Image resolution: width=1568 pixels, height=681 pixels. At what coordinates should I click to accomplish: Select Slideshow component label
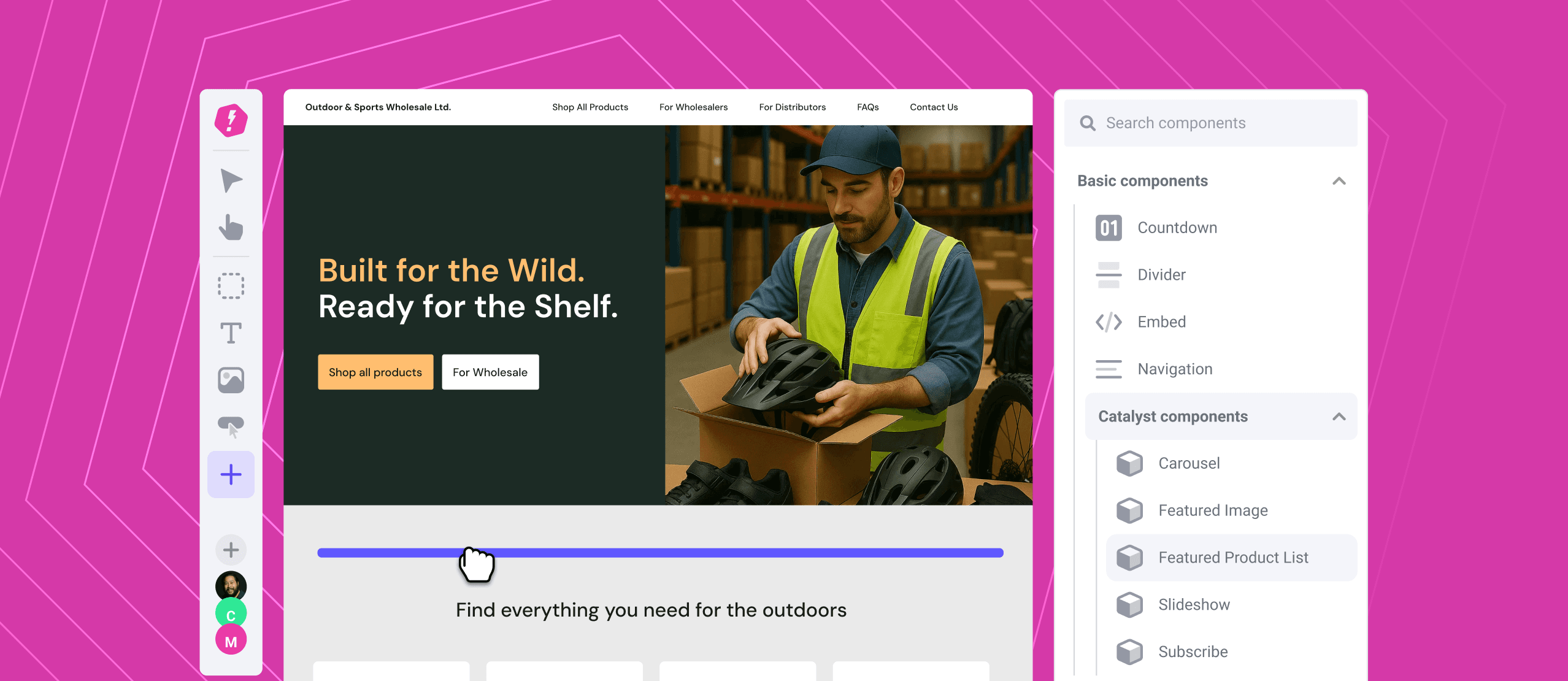click(1194, 605)
